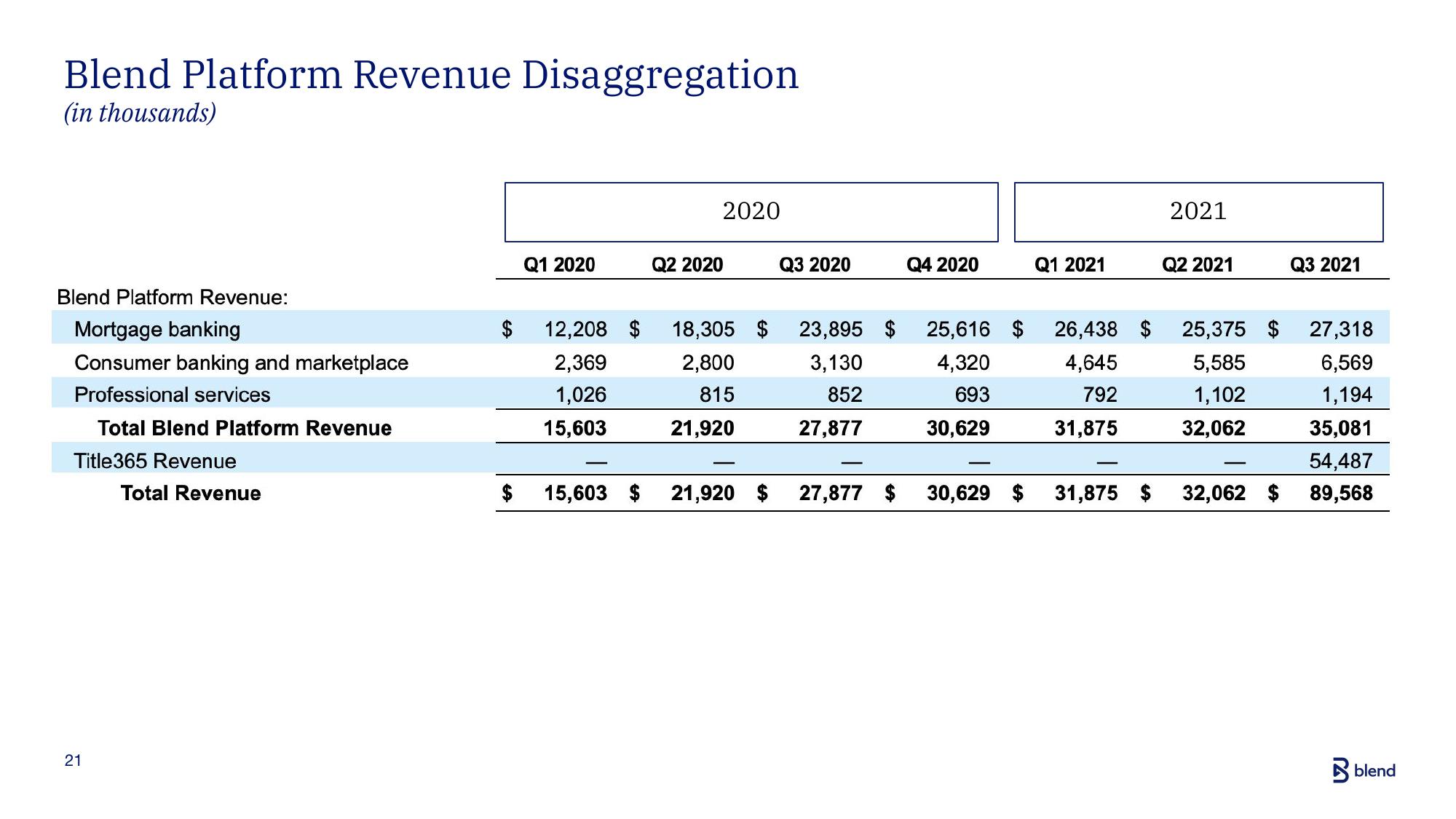Select Mortgage banking value 27,318
This screenshot has height=819, width=1456.
click(x=1342, y=330)
